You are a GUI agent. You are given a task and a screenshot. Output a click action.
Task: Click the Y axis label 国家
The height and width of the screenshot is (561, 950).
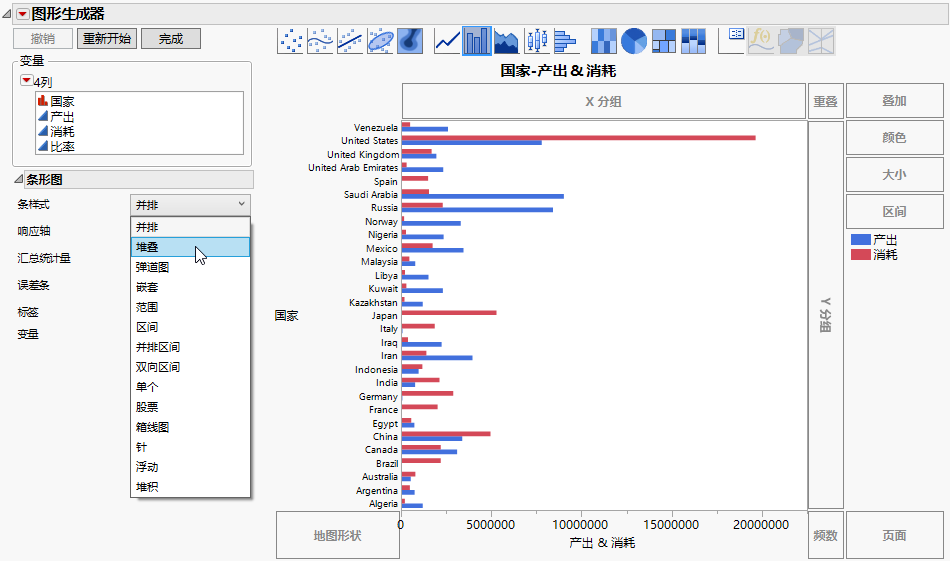pyautogui.click(x=287, y=316)
